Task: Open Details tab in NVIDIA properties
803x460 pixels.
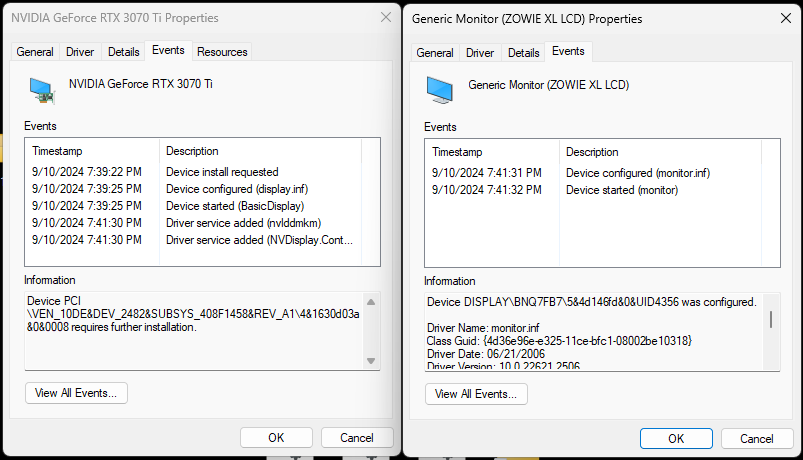Action: click(x=123, y=52)
